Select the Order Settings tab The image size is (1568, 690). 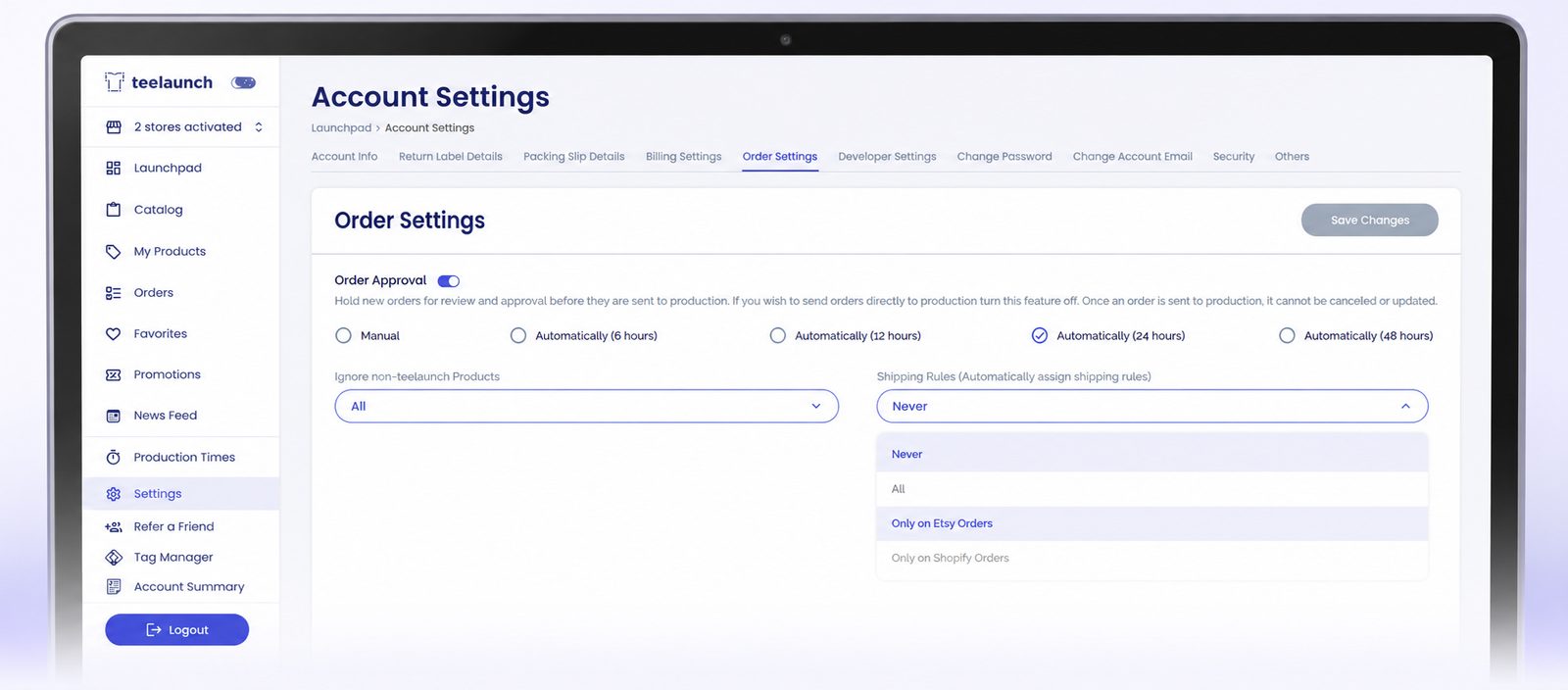(780, 157)
